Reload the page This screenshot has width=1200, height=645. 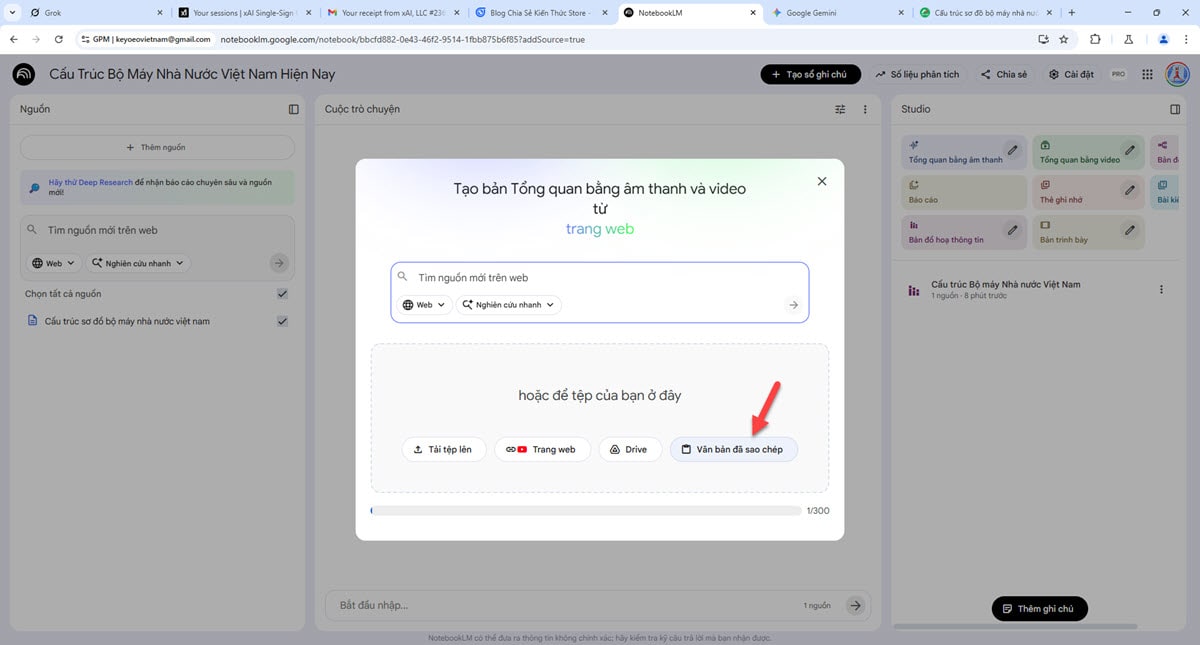coord(59,39)
